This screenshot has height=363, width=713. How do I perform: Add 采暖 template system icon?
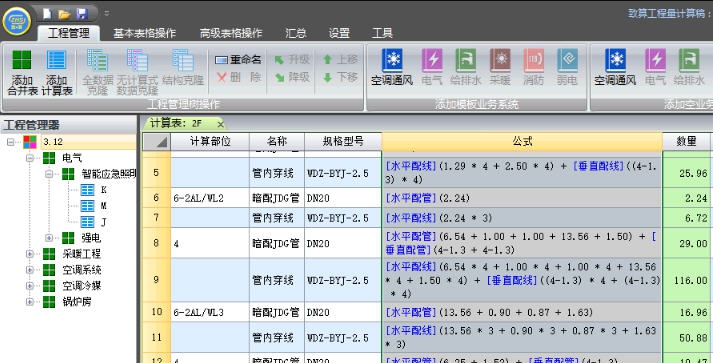pos(500,67)
